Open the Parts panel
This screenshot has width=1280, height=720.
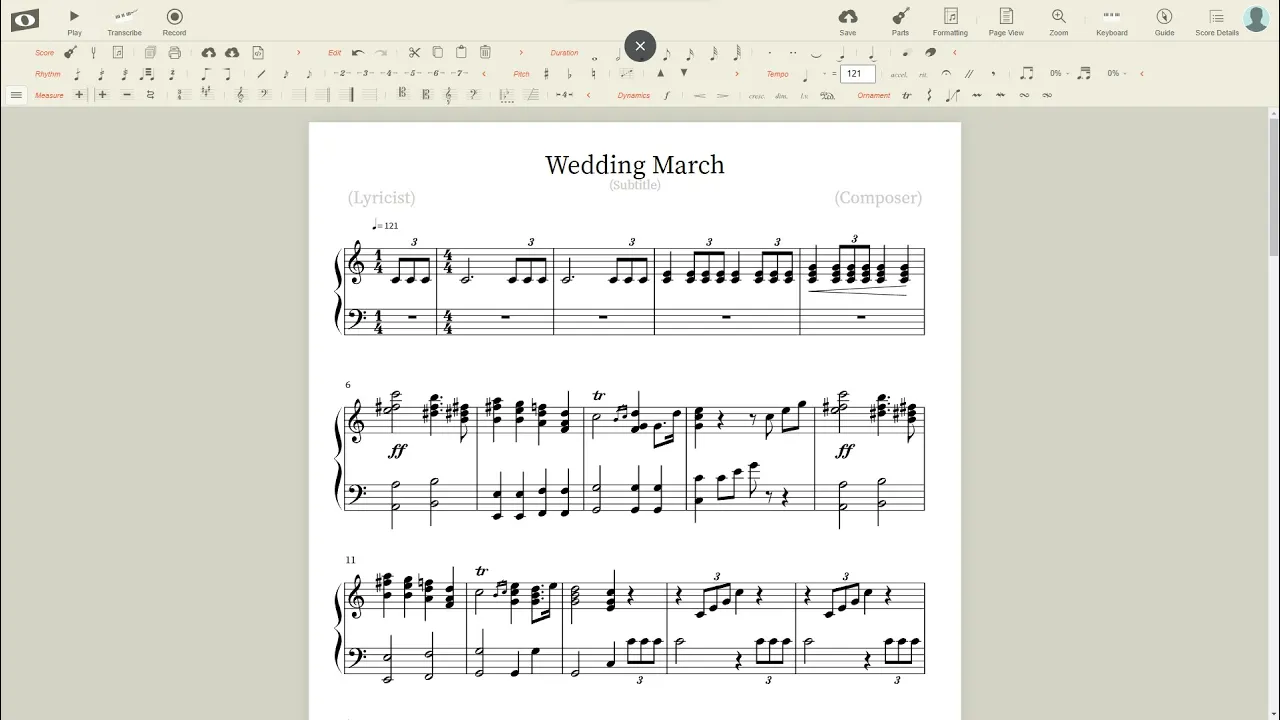900,20
